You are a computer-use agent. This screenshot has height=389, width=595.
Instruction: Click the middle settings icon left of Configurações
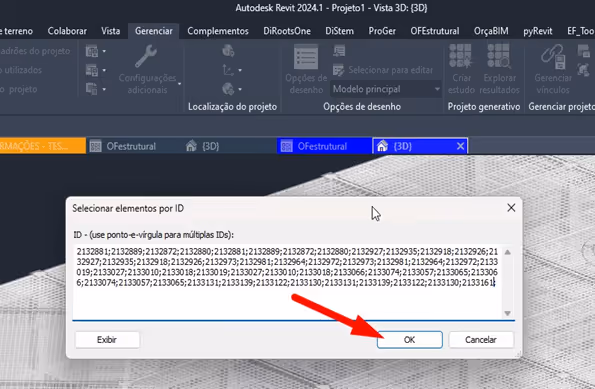click(x=91, y=70)
